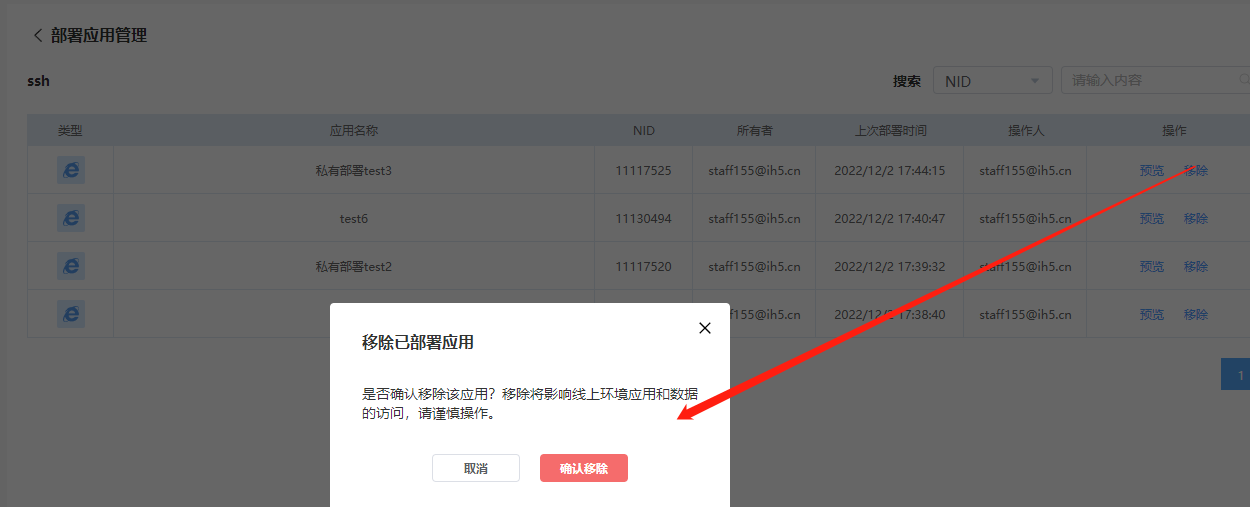This screenshot has width=1250, height=507.
Task: Click the search magnifier icon
Action: pos(1243,79)
